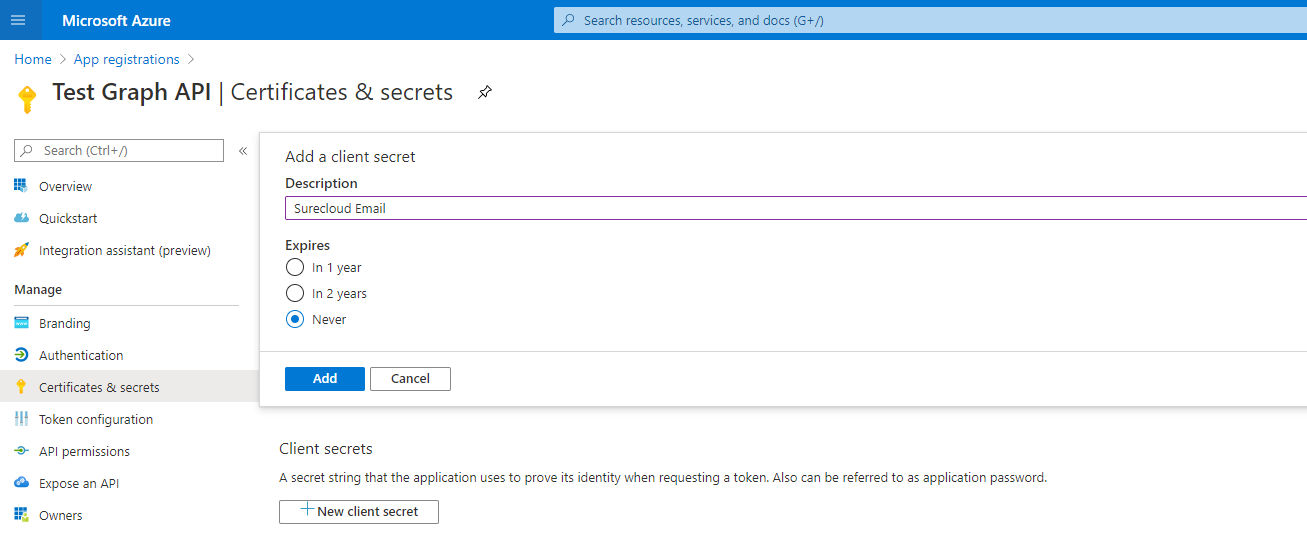Click the yellow key app icon
The width and height of the screenshot is (1307, 533).
(27, 99)
